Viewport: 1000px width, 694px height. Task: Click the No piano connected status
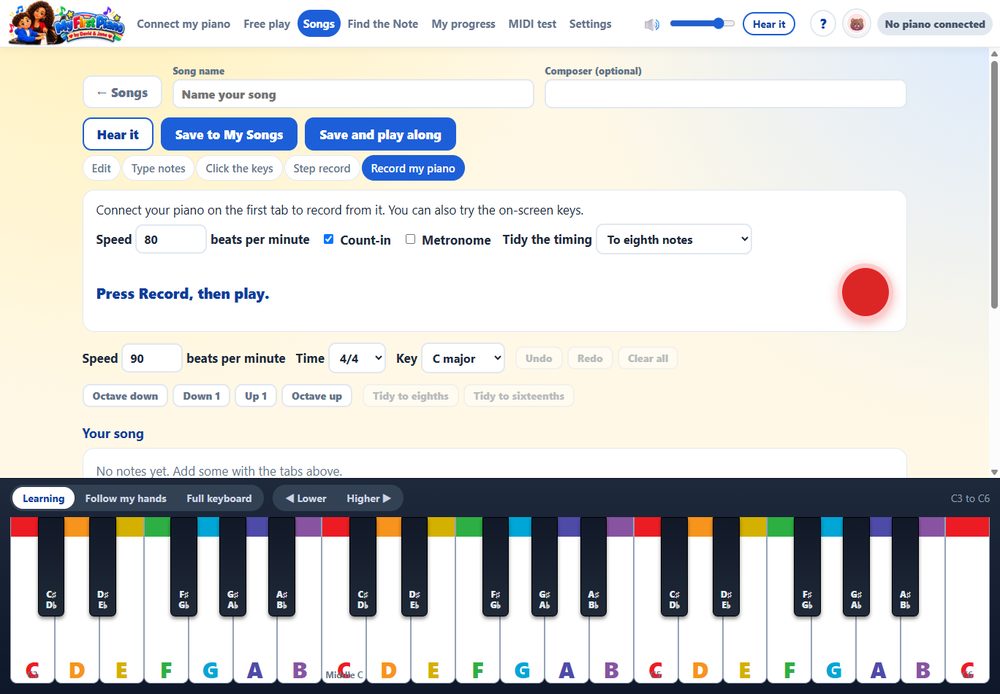pos(934,24)
